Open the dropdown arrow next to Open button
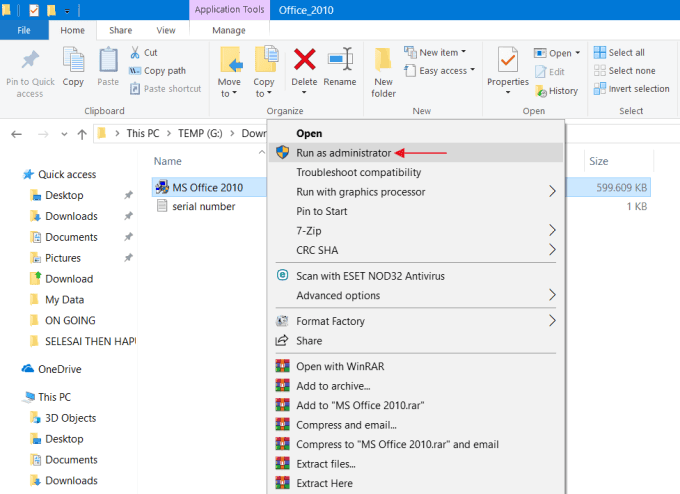 [x=578, y=53]
